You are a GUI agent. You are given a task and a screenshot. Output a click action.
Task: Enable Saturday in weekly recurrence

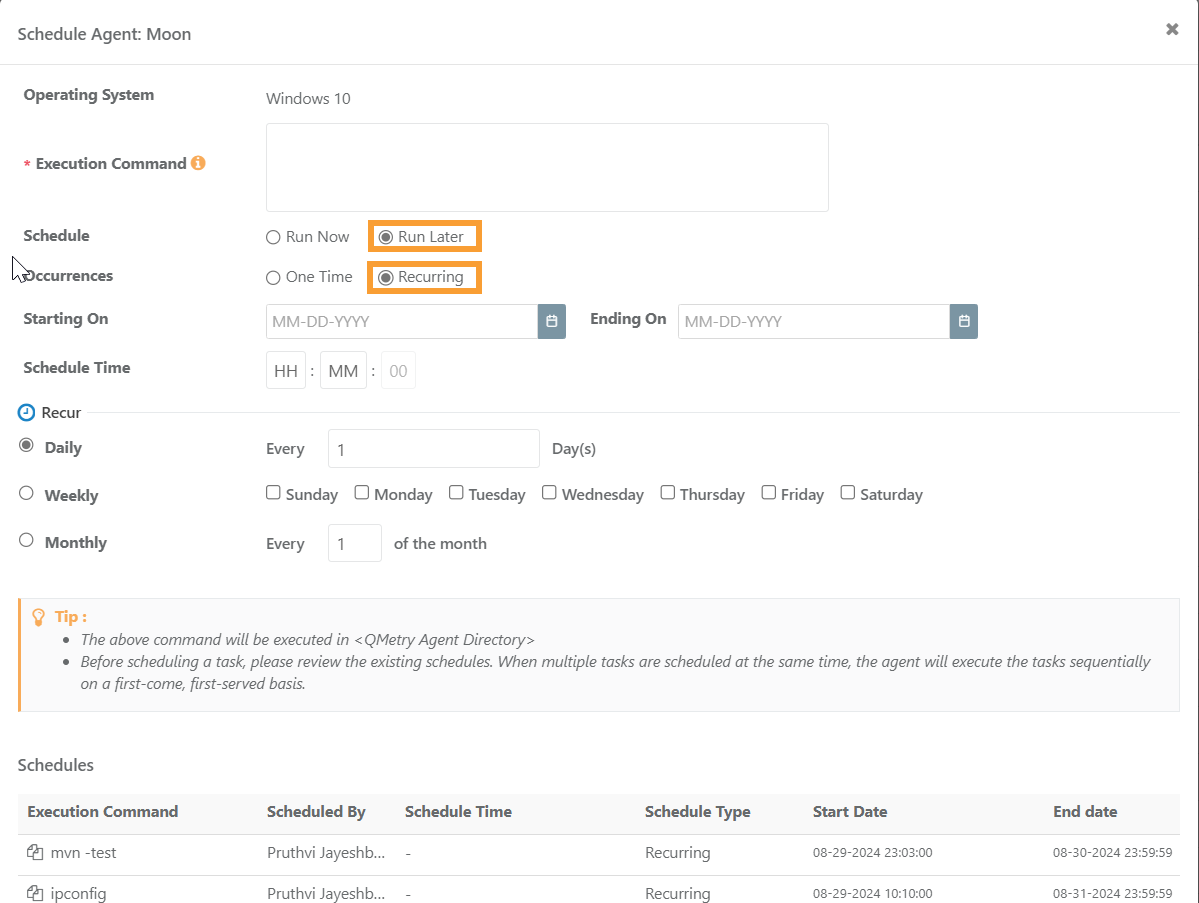click(847, 491)
